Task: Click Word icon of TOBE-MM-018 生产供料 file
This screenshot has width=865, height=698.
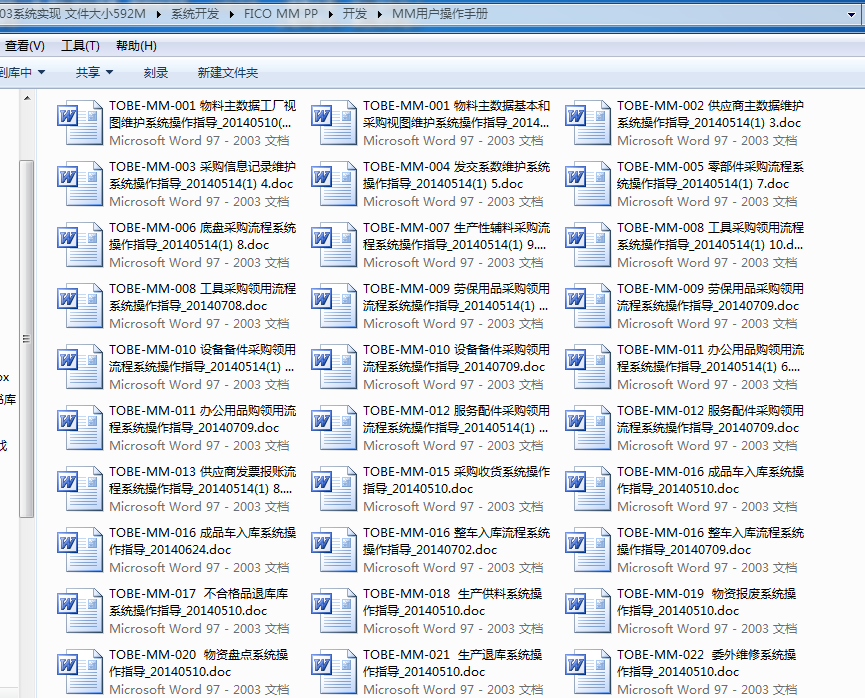Action: [x=334, y=610]
